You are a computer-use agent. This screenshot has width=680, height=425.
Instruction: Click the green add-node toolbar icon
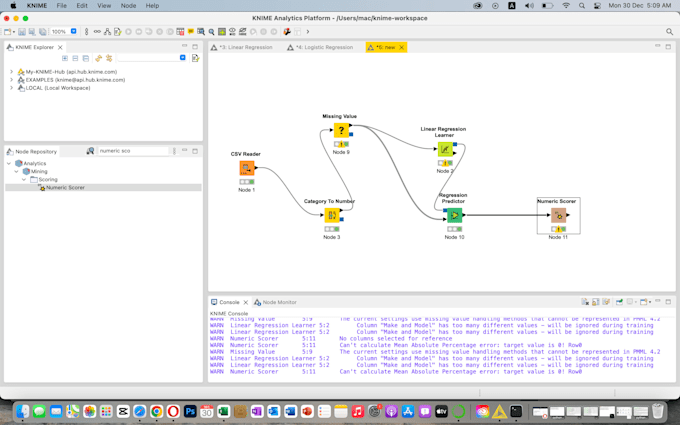tap(222, 32)
